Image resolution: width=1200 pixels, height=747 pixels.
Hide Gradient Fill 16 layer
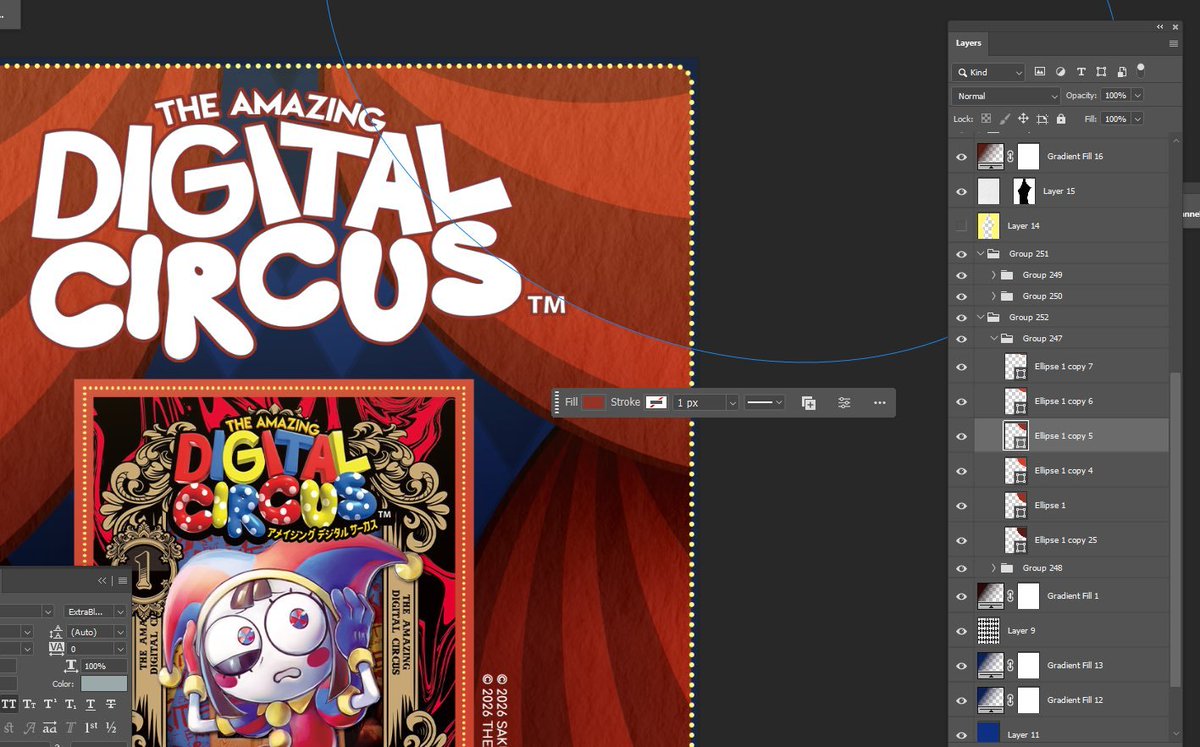[x=961, y=157]
